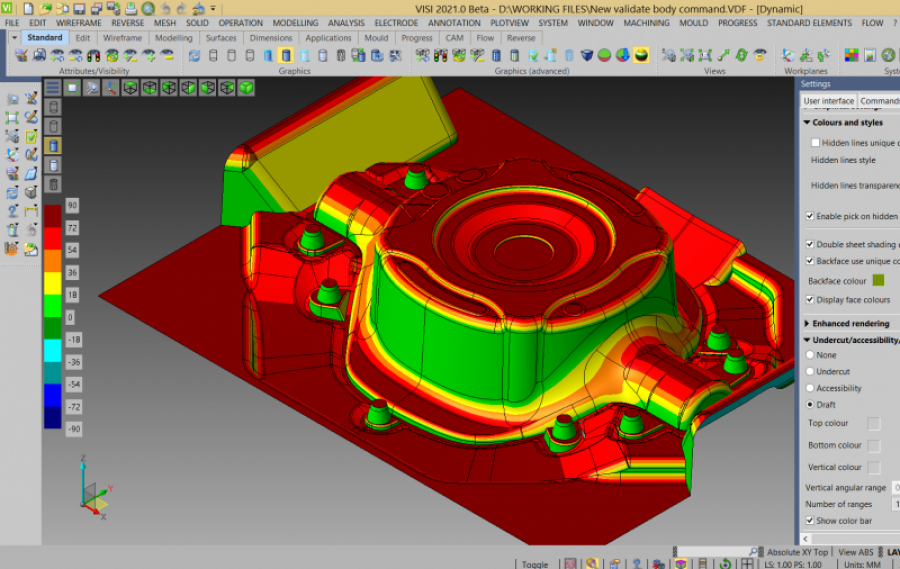This screenshot has width=900, height=569.
Task: Click the first green cube view icon in viewport
Action: (130, 88)
